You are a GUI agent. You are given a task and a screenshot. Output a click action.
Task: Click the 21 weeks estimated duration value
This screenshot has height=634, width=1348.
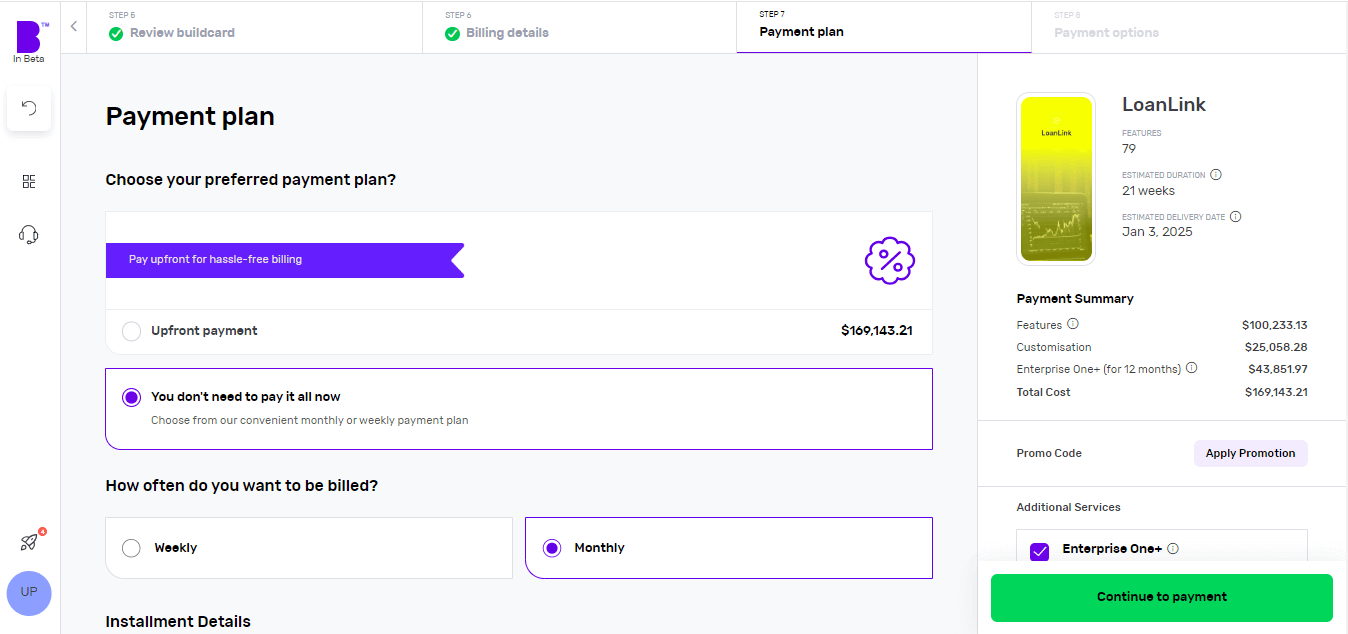1148,191
